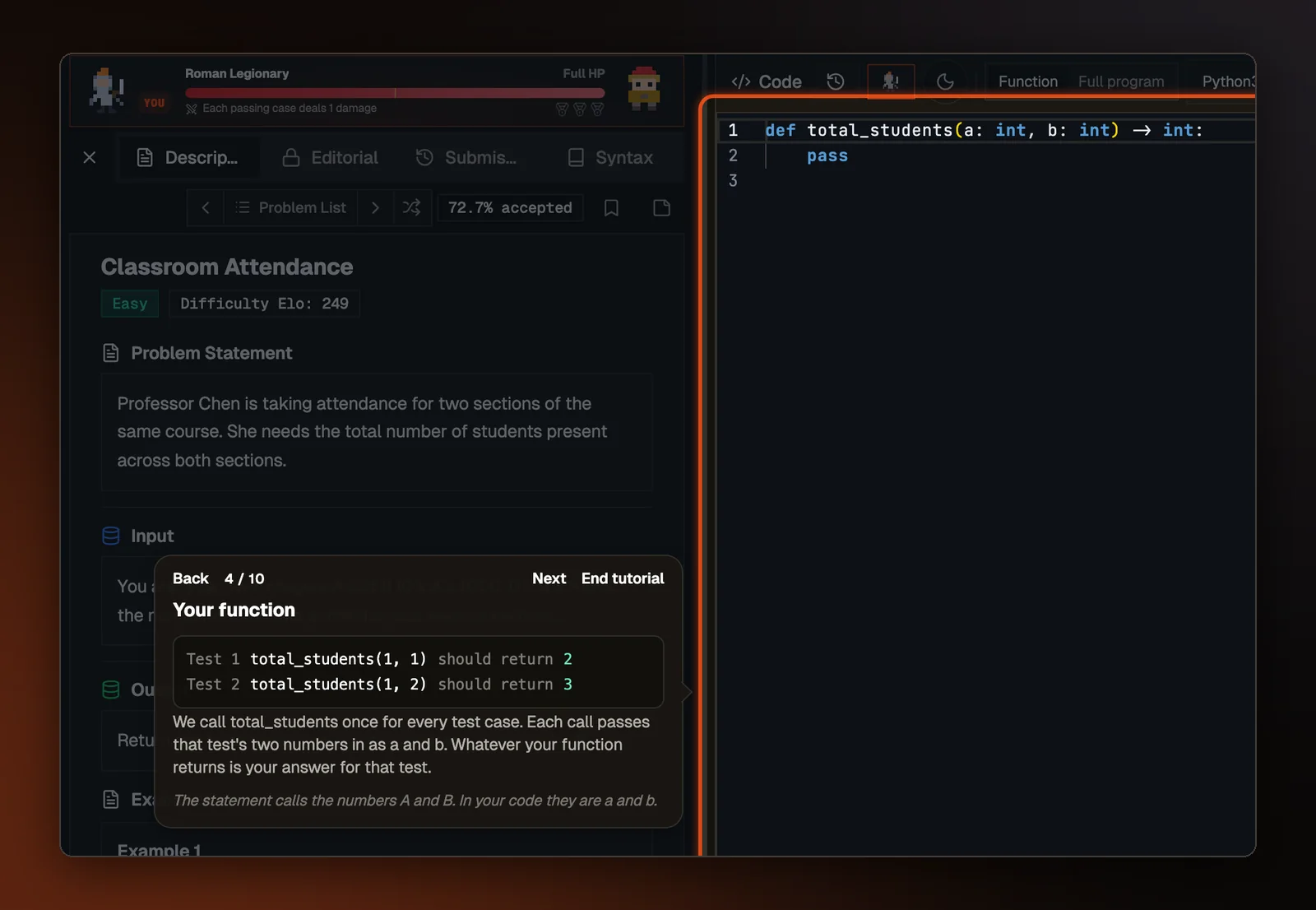The image size is (1316, 910).
Task: Click the enemy HP bar
Action: (x=395, y=93)
